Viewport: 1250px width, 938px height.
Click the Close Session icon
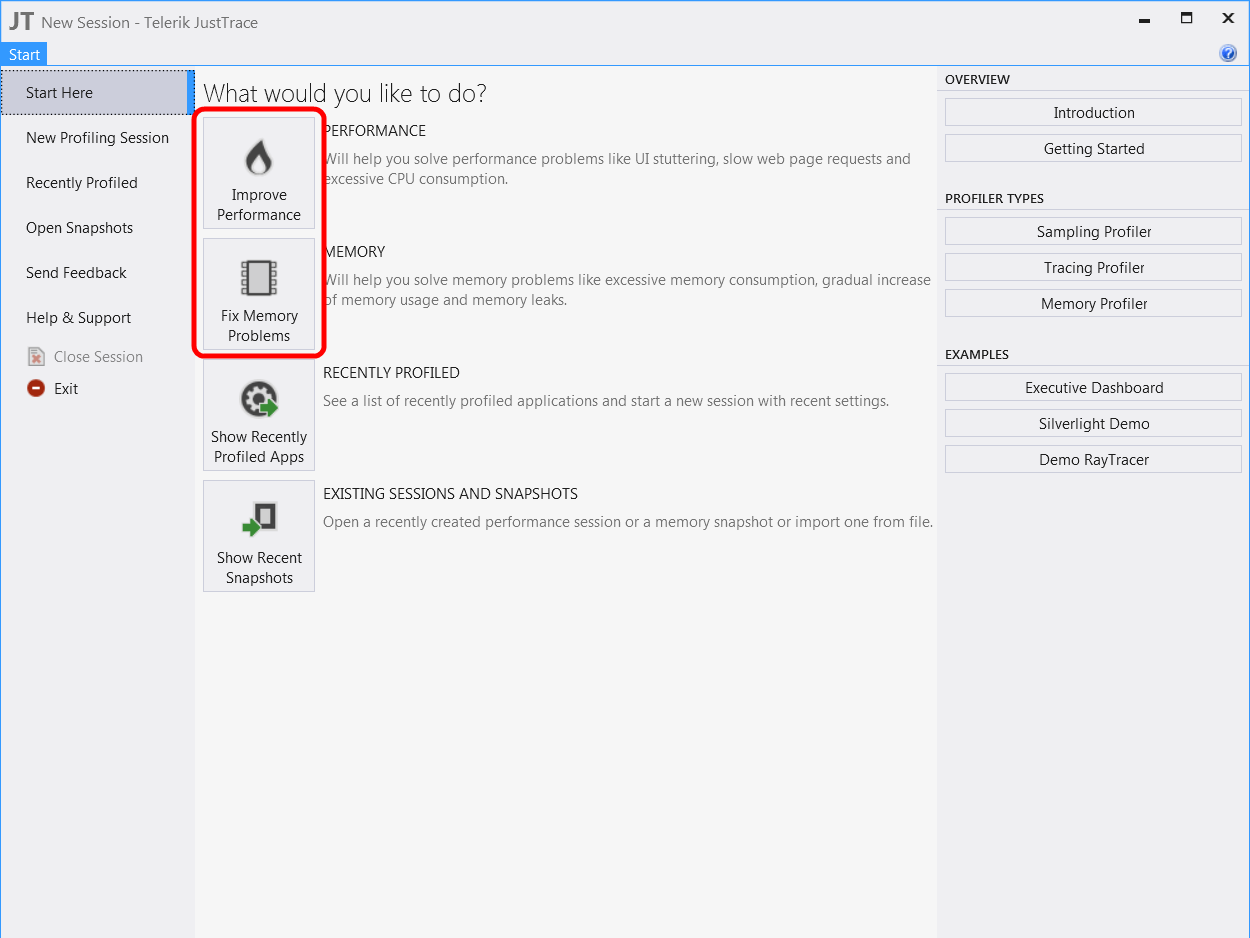[36, 357]
